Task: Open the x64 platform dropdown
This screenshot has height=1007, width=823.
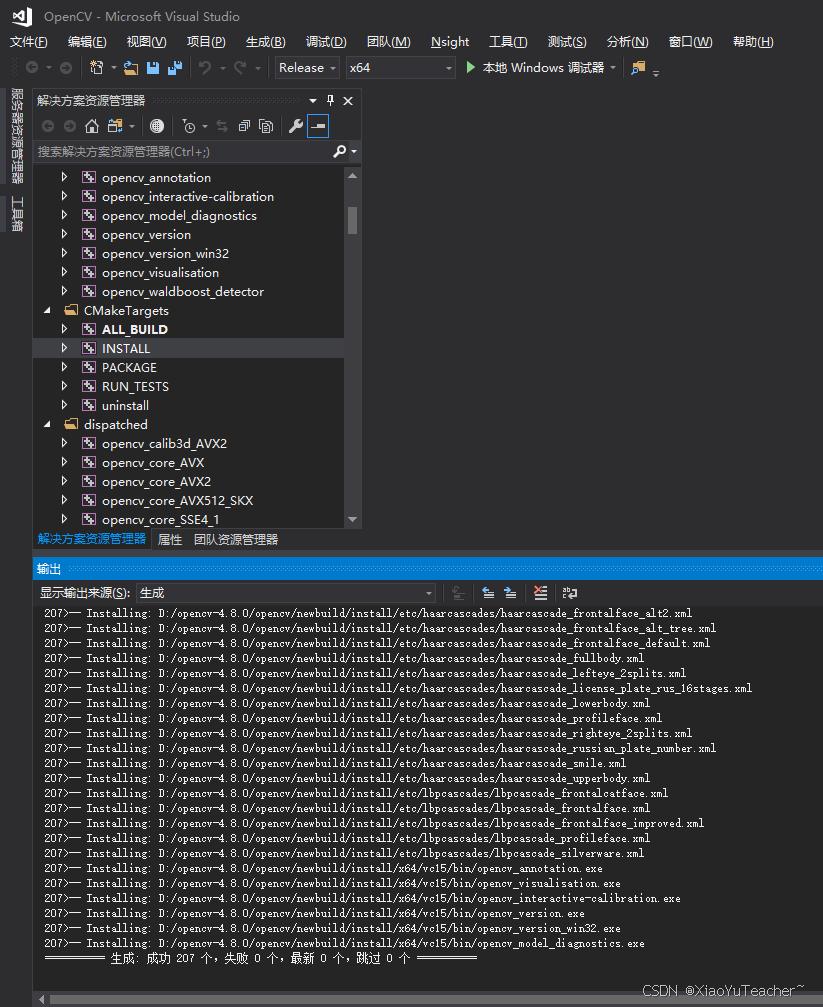Action: tap(400, 67)
